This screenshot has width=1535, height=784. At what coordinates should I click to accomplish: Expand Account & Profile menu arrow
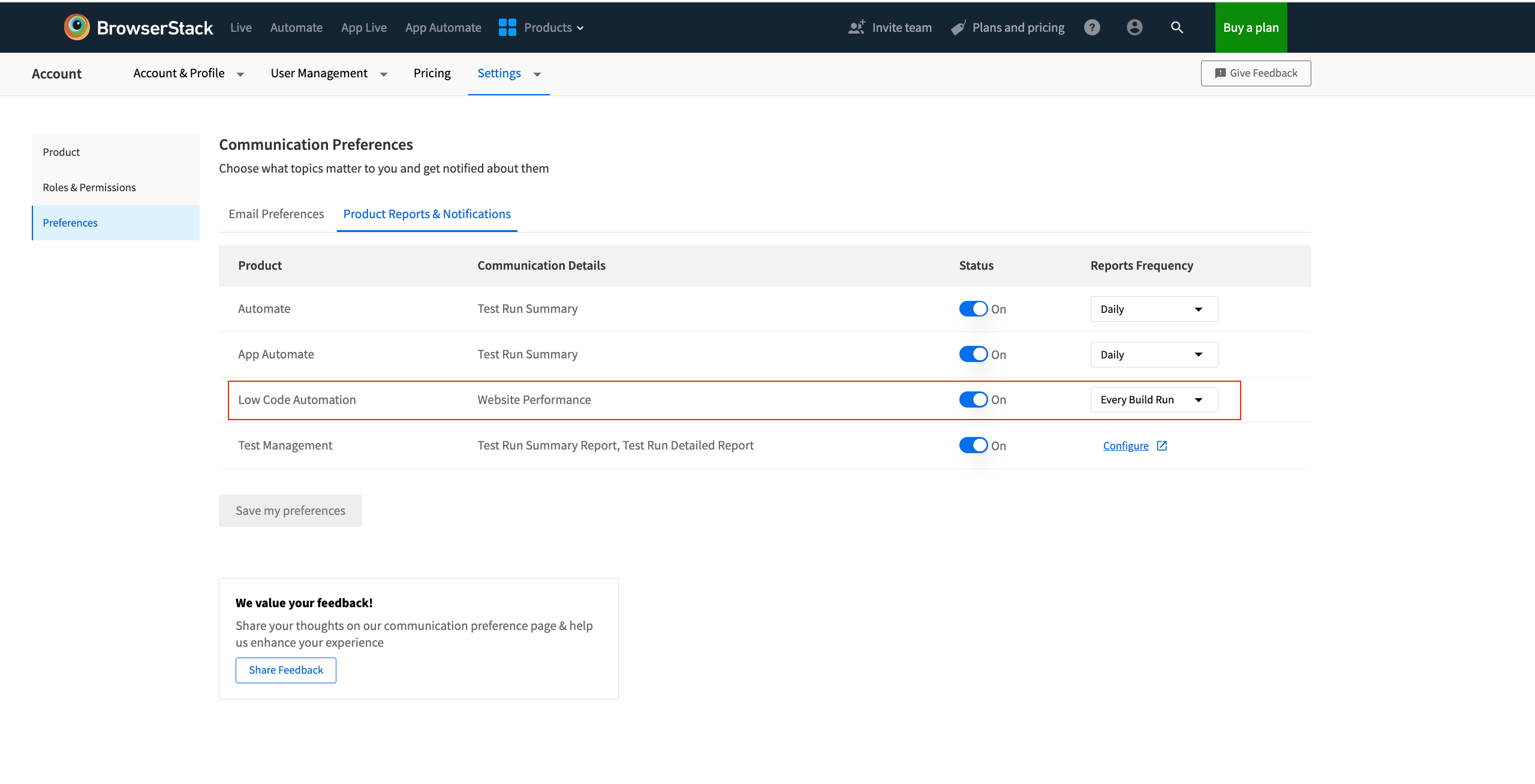[240, 74]
